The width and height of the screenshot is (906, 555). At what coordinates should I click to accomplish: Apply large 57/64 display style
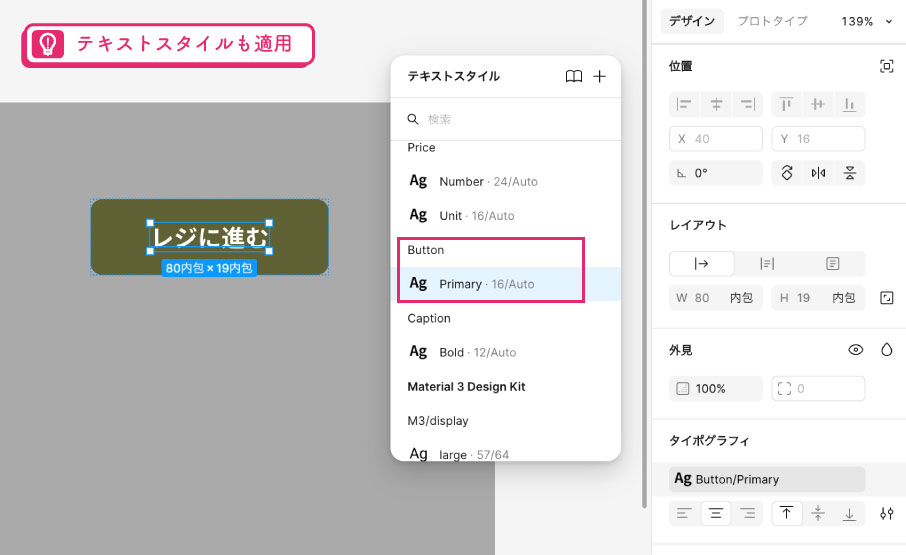click(x=506, y=453)
